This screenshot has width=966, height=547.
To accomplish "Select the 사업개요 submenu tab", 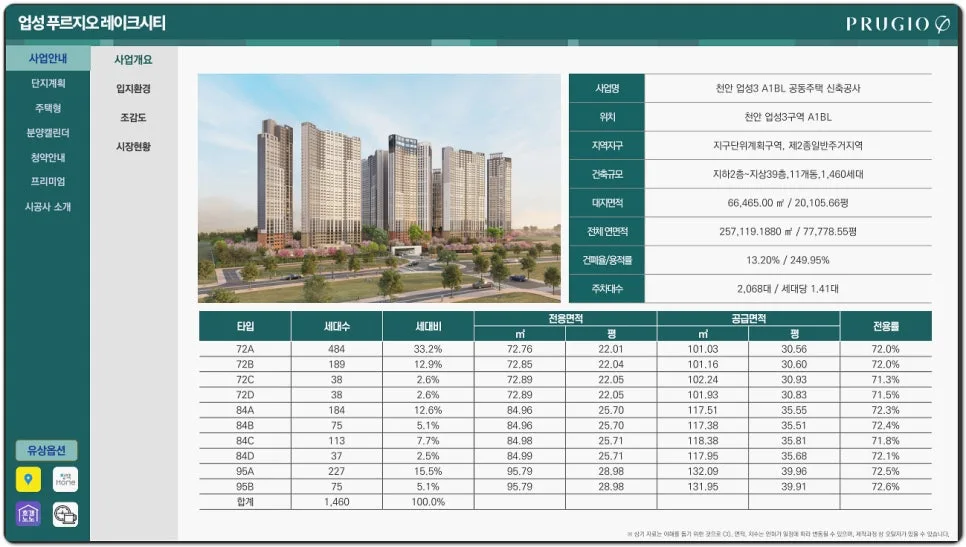I will tap(134, 60).
